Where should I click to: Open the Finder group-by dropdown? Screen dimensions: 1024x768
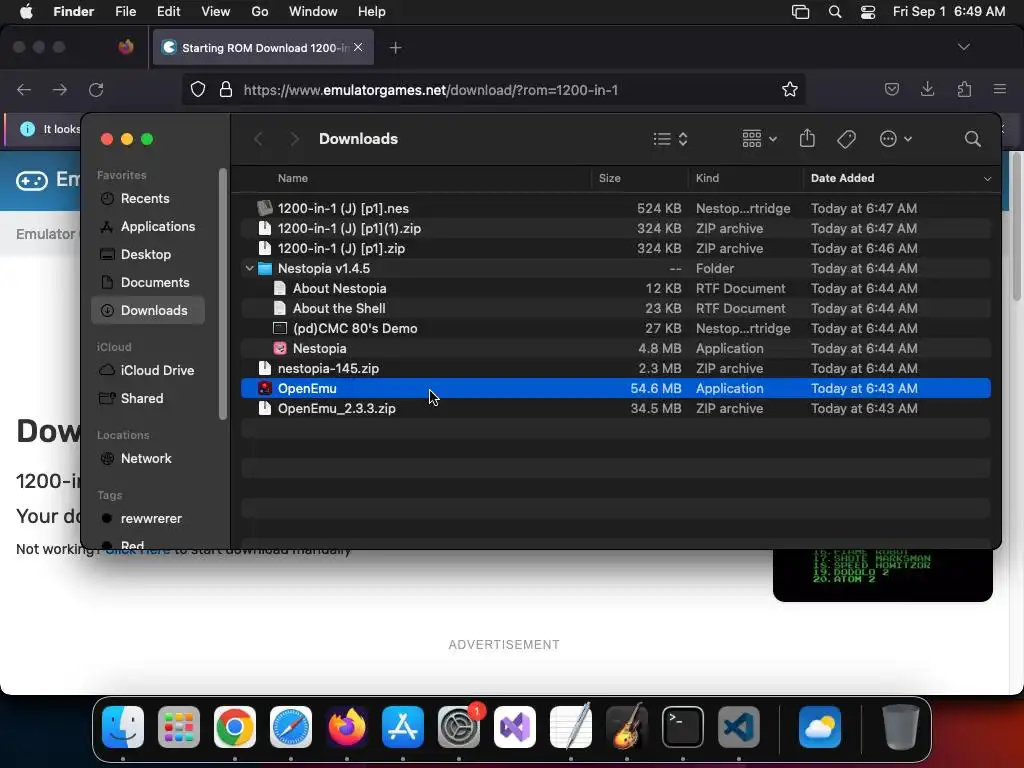760,138
